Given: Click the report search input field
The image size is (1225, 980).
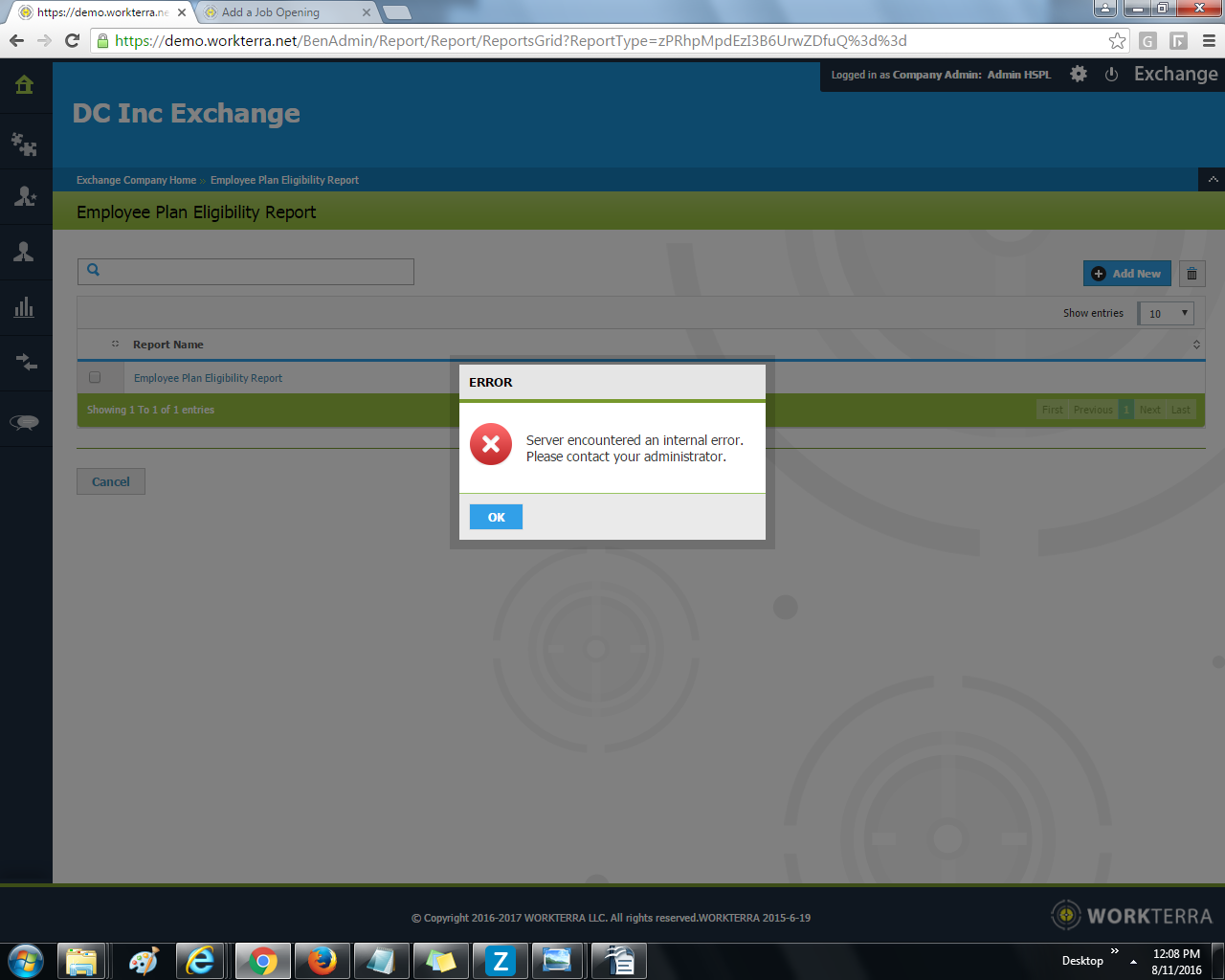Looking at the screenshot, I should click(x=246, y=271).
